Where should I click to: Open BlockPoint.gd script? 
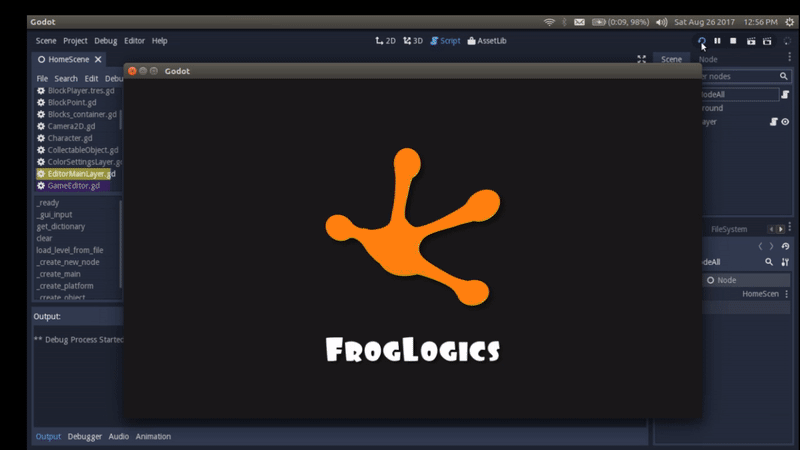(x=72, y=103)
